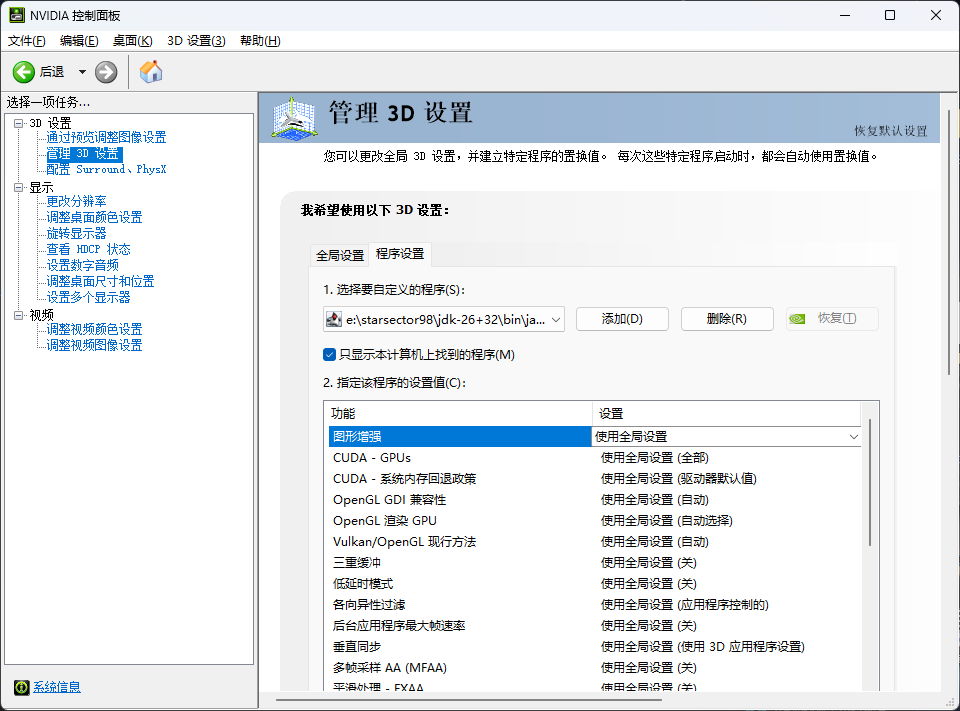
Task: Open 调整桌面尺寸和位置 in task tree
Action: click(x=100, y=281)
